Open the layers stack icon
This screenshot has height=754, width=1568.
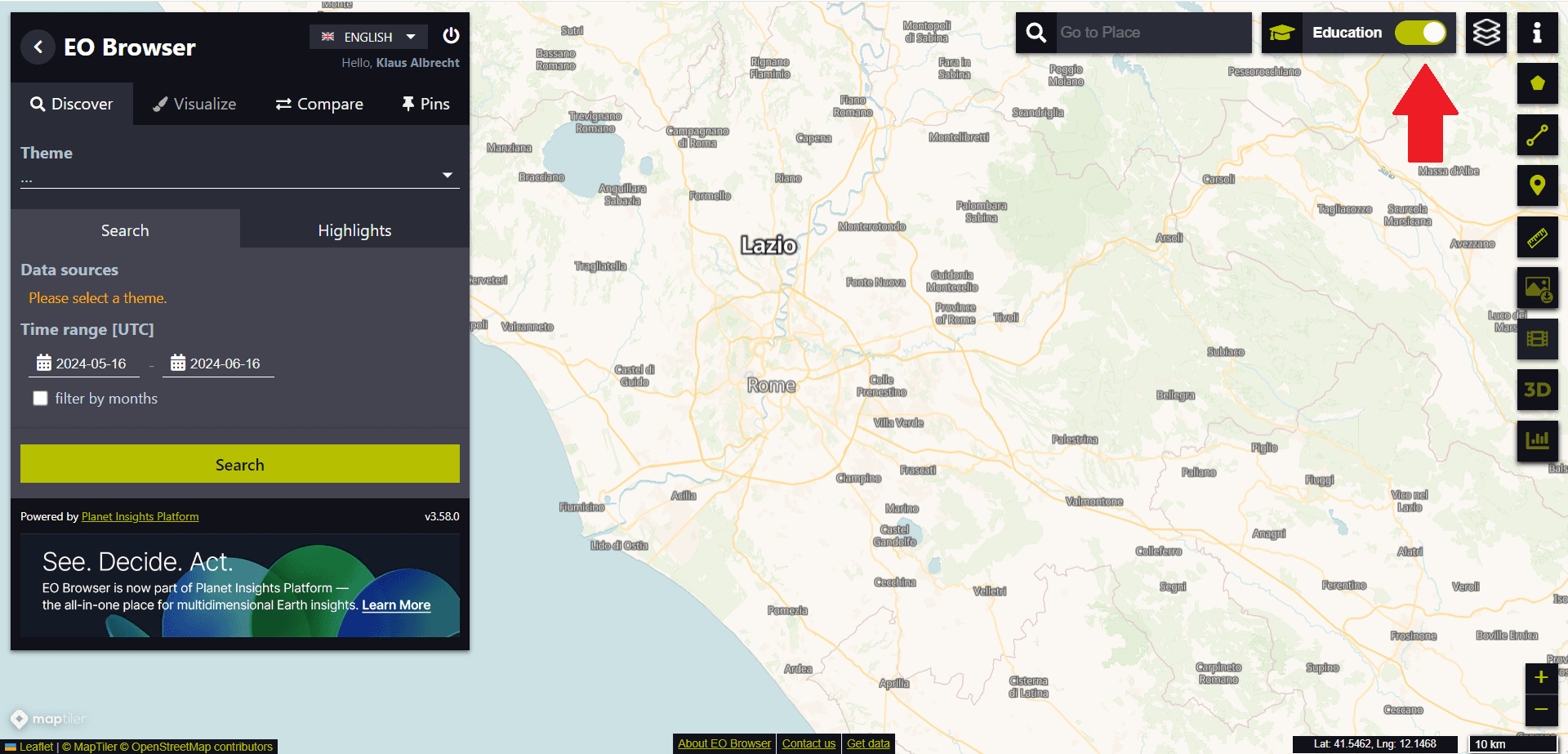(x=1486, y=33)
